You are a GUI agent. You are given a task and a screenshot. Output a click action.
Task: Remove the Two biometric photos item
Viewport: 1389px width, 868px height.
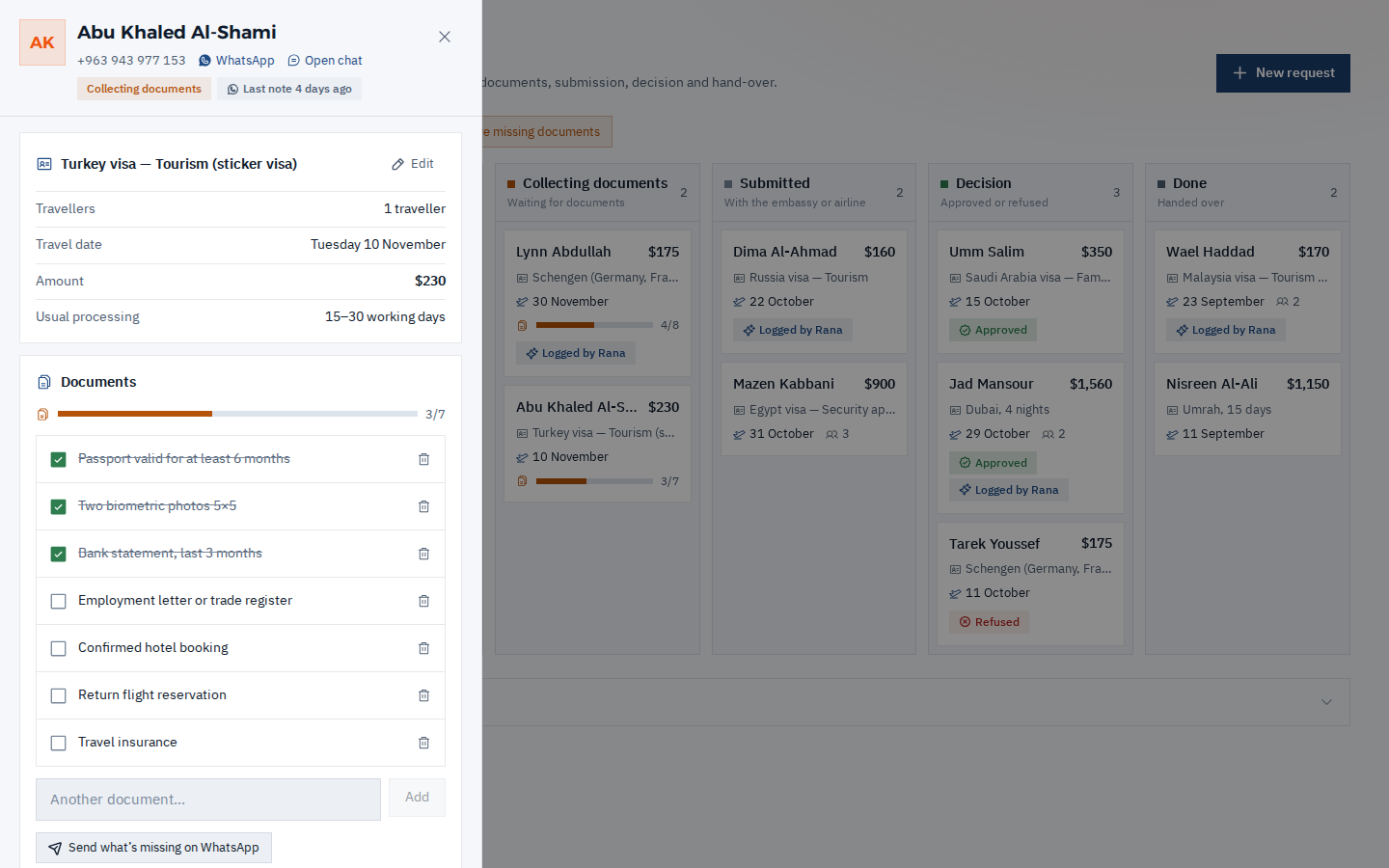click(x=423, y=506)
